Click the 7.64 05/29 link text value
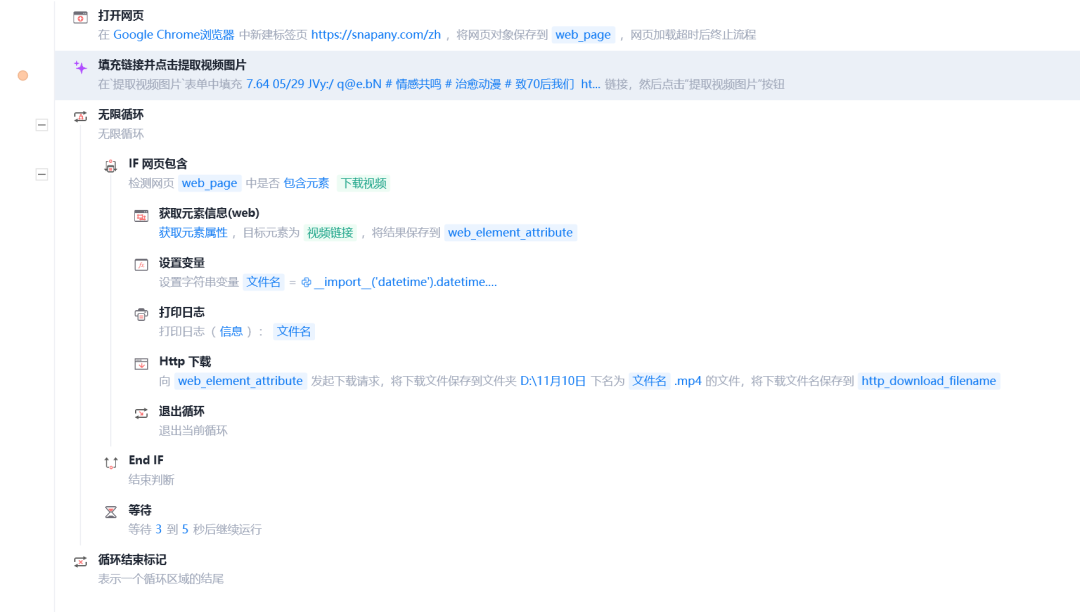Image resolution: width=1080 pixels, height=612 pixels. [x=422, y=84]
